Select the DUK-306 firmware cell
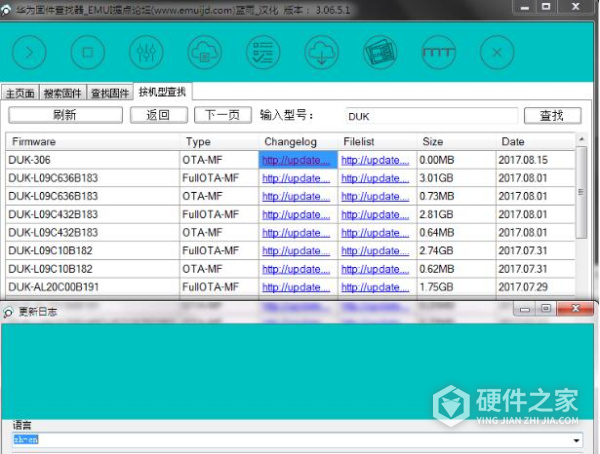The height and width of the screenshot is (454, 600). coord(93,160)
